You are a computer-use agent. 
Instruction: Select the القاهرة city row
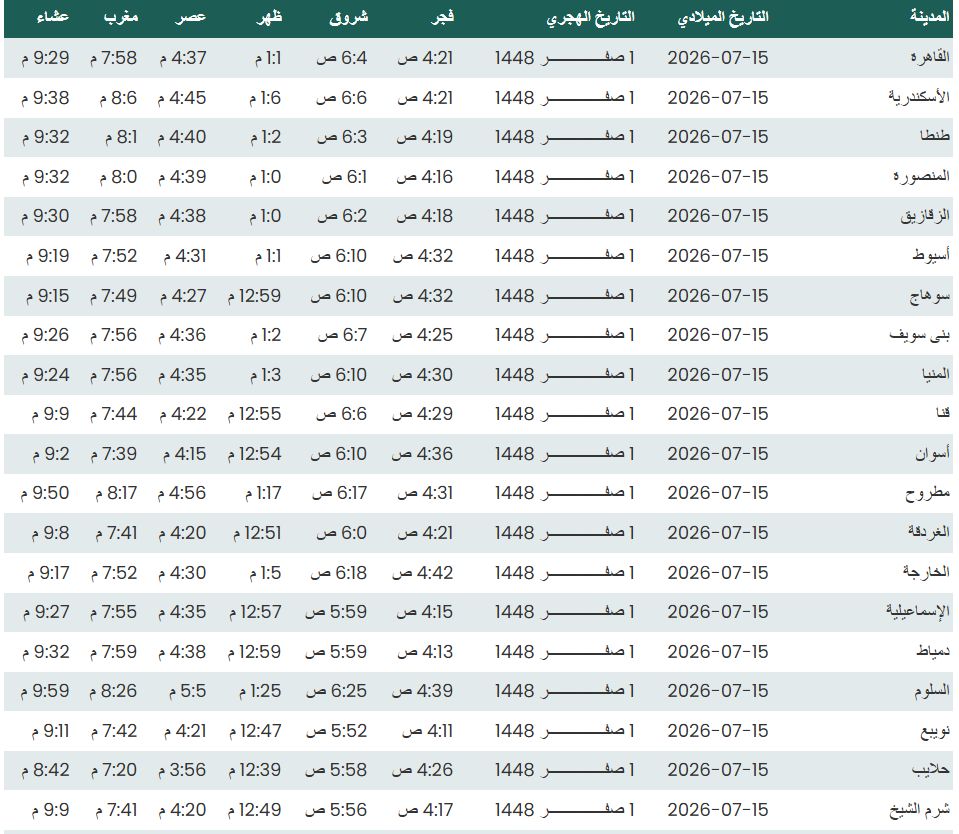(x=478, y=58)
